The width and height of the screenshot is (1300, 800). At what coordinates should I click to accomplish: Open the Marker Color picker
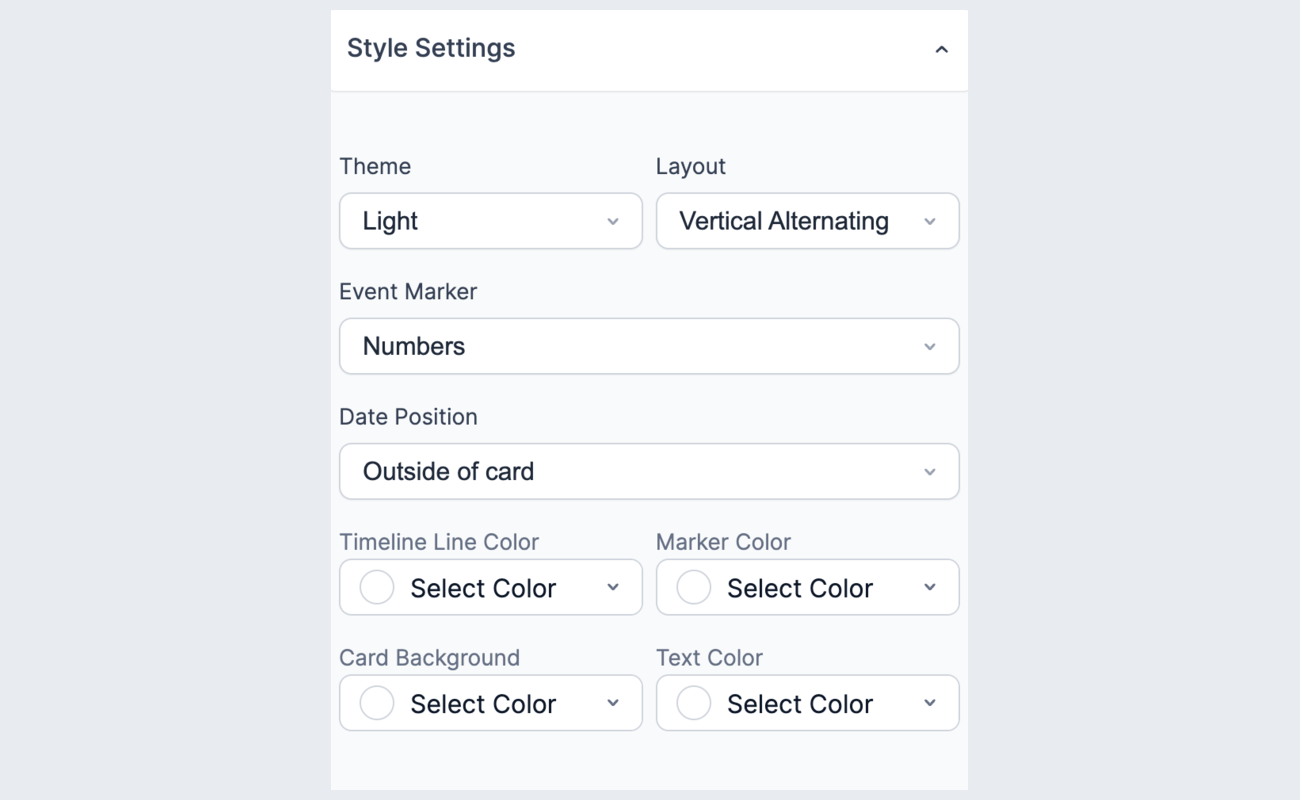click(807, 587)
